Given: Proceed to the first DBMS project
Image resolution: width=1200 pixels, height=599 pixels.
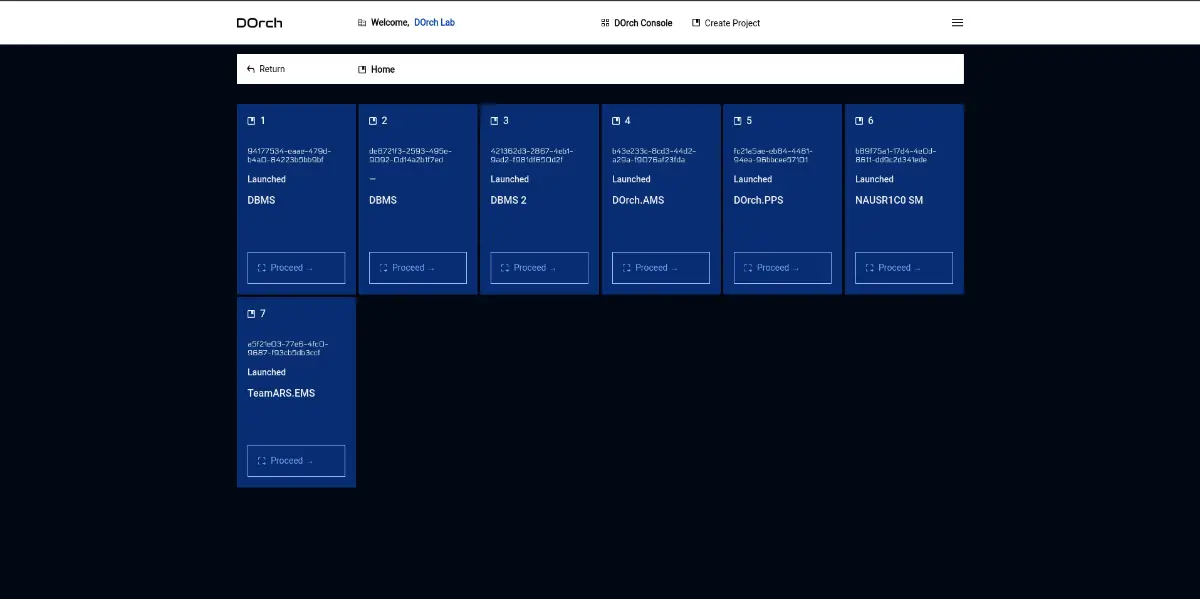Looking at the screenshot, I should tap(296, 268).
